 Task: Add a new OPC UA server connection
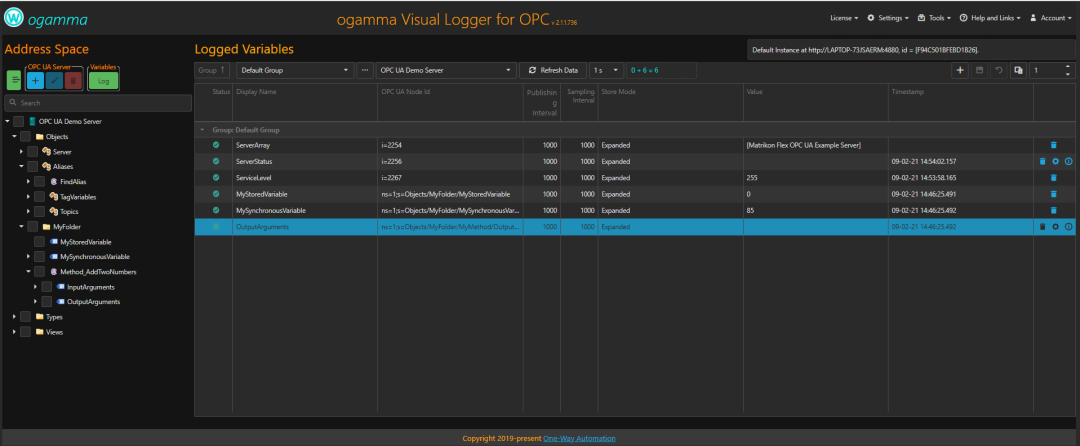pyautogui.click(x=36, y=81)
